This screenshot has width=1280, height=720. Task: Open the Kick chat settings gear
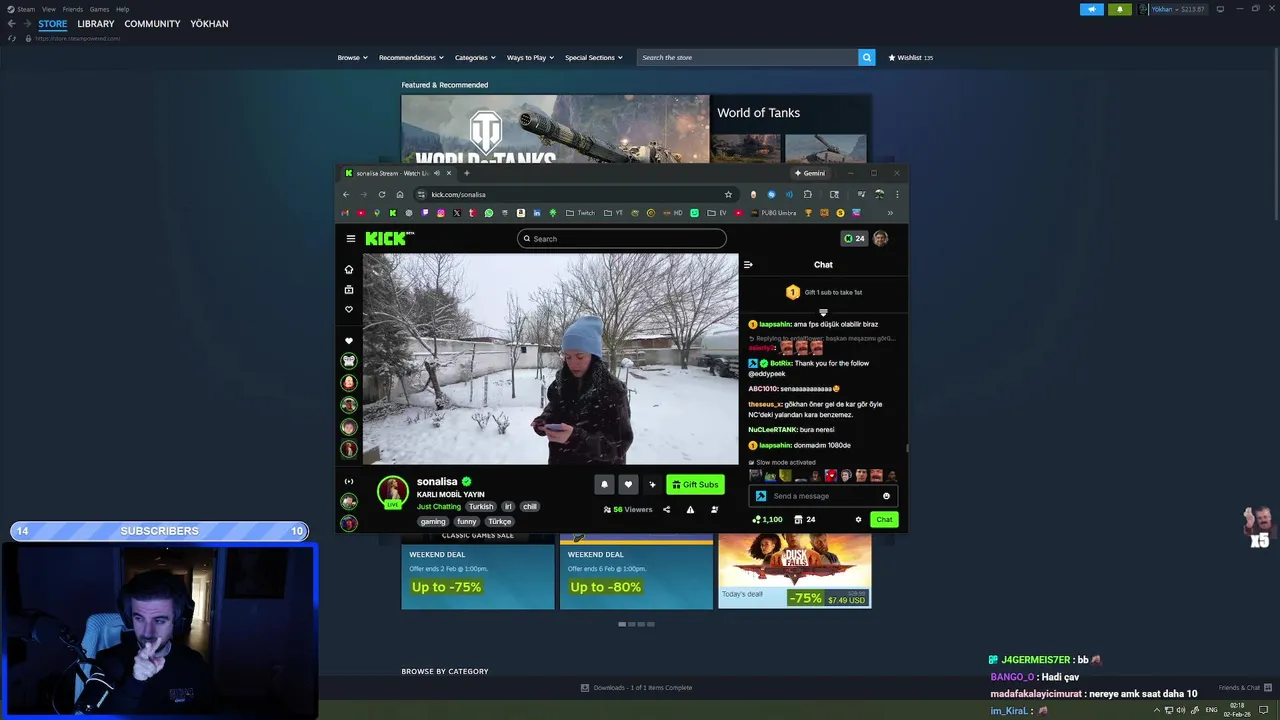[858, 519]
